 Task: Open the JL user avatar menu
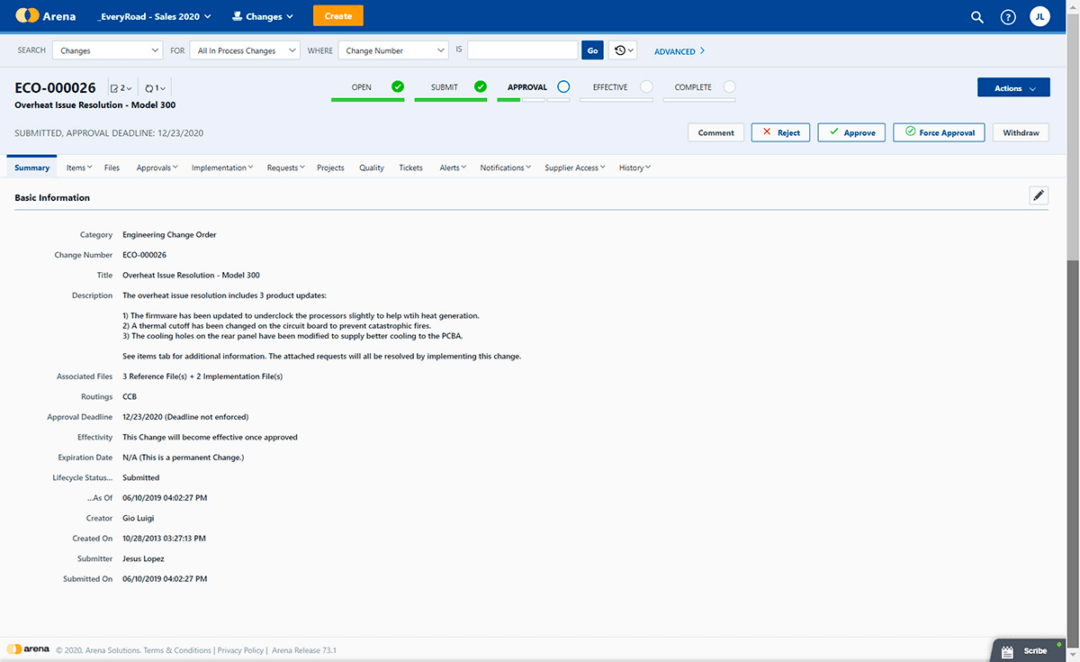(x=1040, y=17)
